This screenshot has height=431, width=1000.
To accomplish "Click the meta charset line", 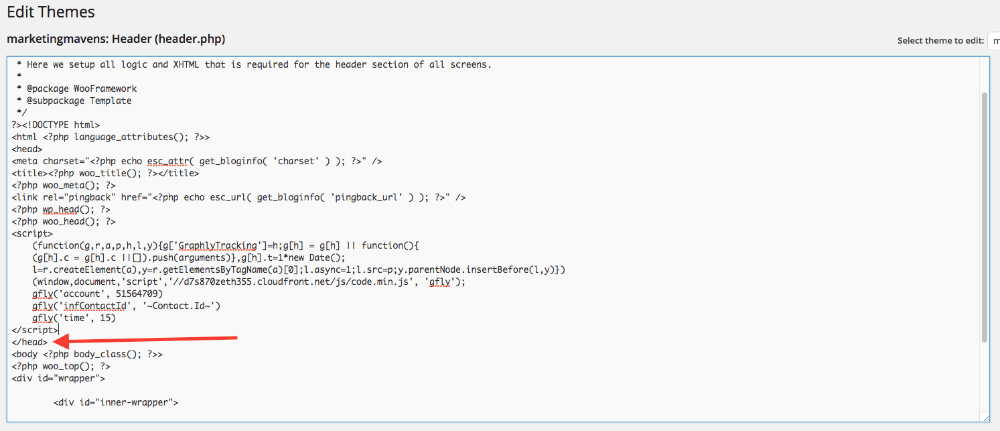I will click(x=196, y=161).
